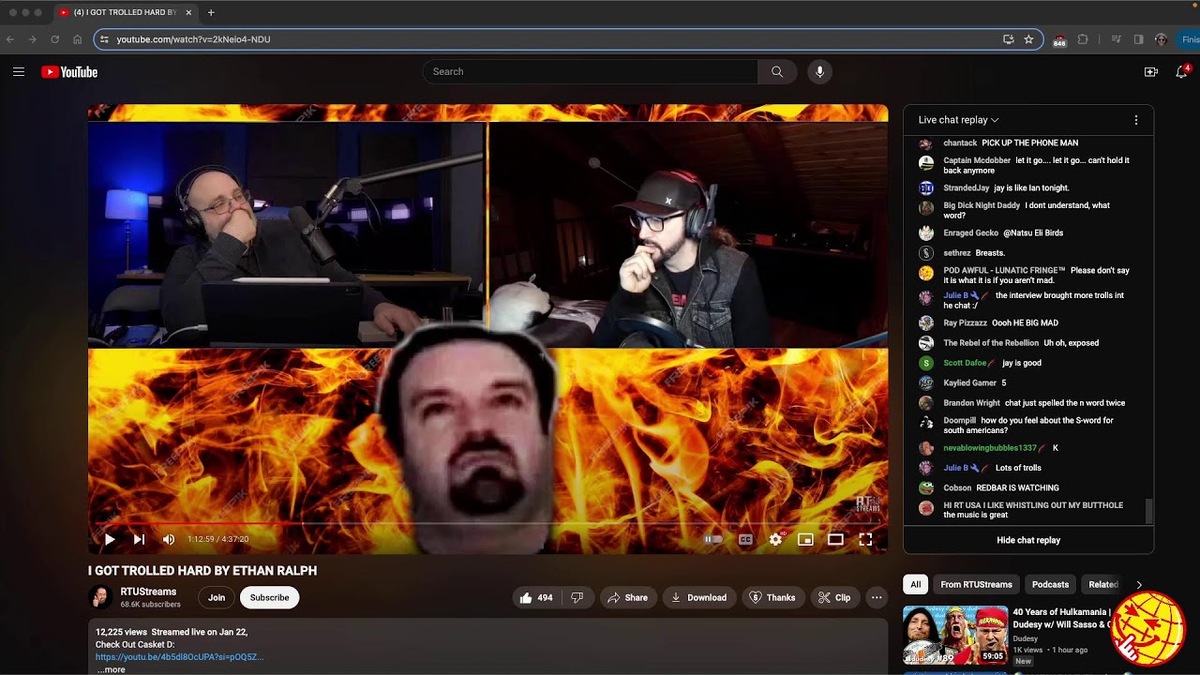Open more actions ellipsis below video
1200x675 pixels.
pos(877,597)
